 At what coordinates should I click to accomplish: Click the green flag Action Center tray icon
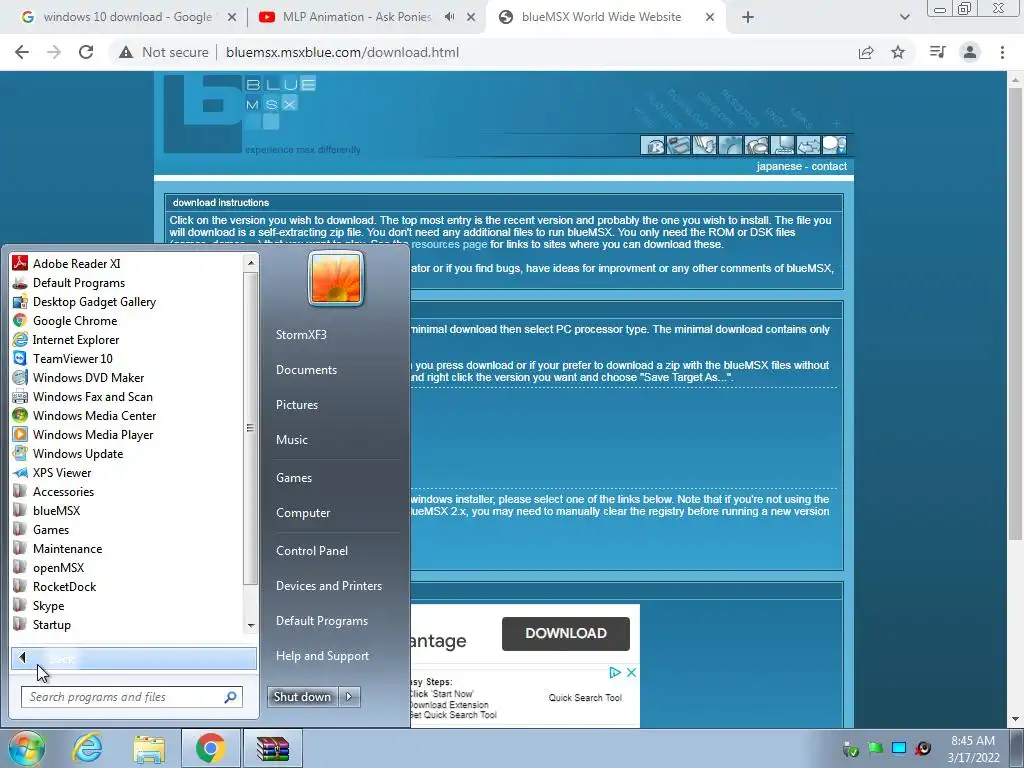[x=875, y=748]
